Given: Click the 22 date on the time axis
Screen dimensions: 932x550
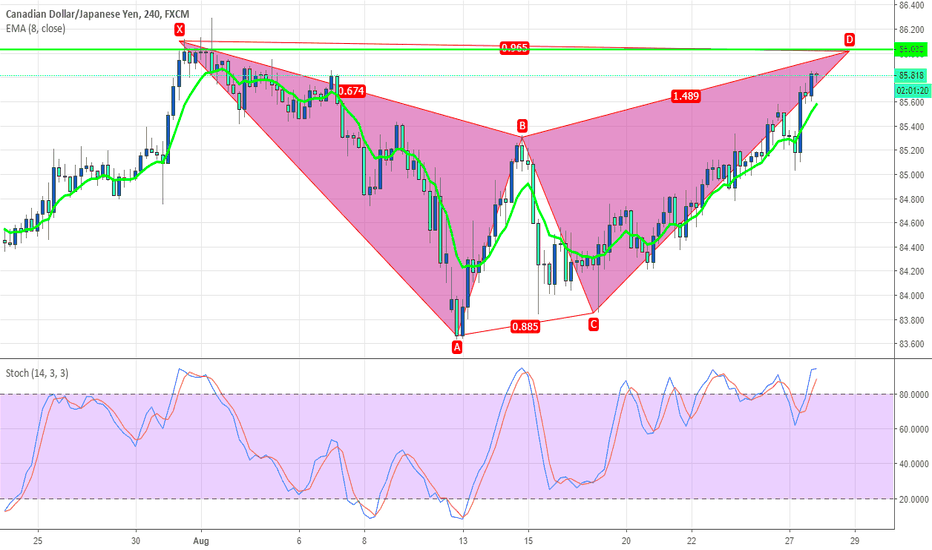Looking at the screenshot, I should tap(691, 540).
